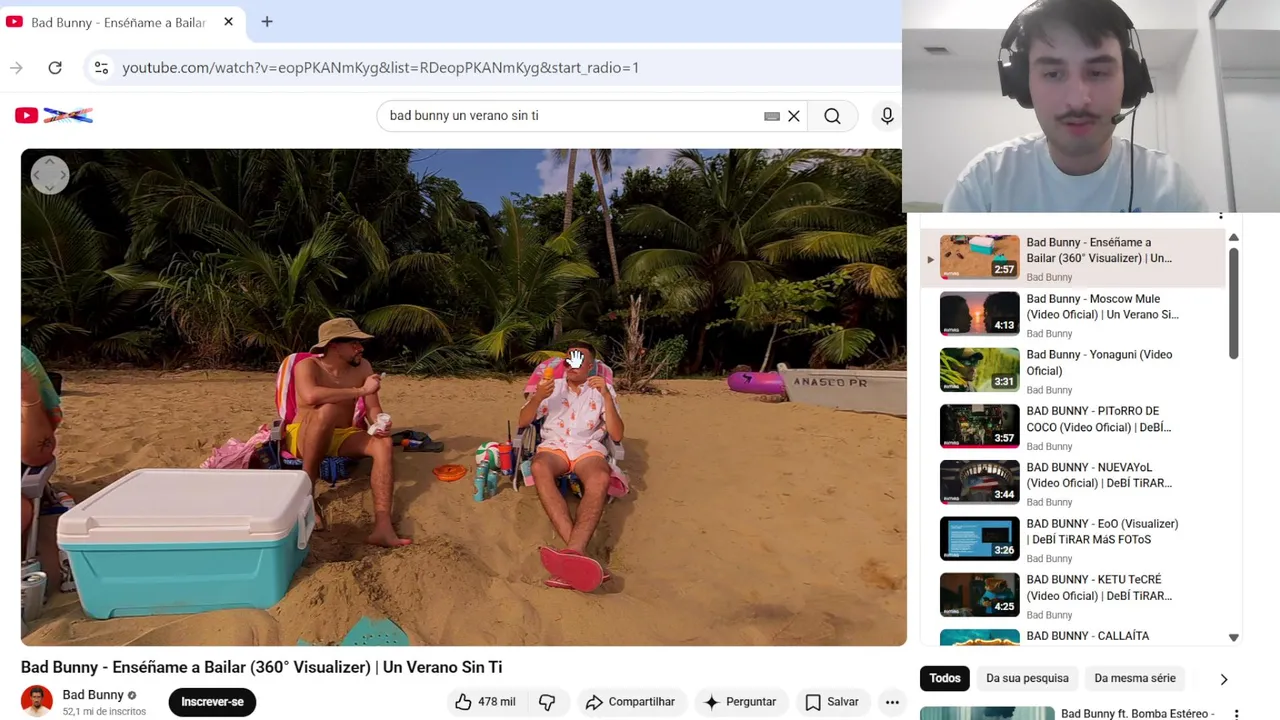Screen dimensions: 1280x720
Task: Open options for Bad Bunny ft. Bomba Estéreo video
Action: [1236, 714]
